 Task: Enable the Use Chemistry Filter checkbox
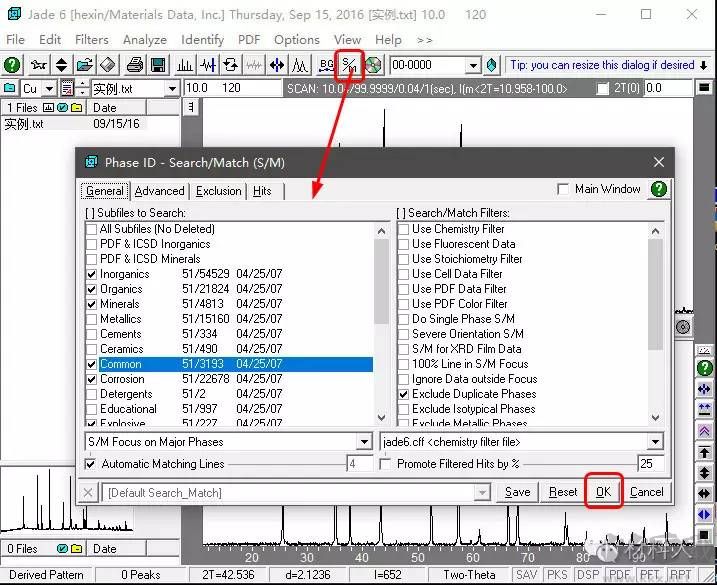(404, 229)
